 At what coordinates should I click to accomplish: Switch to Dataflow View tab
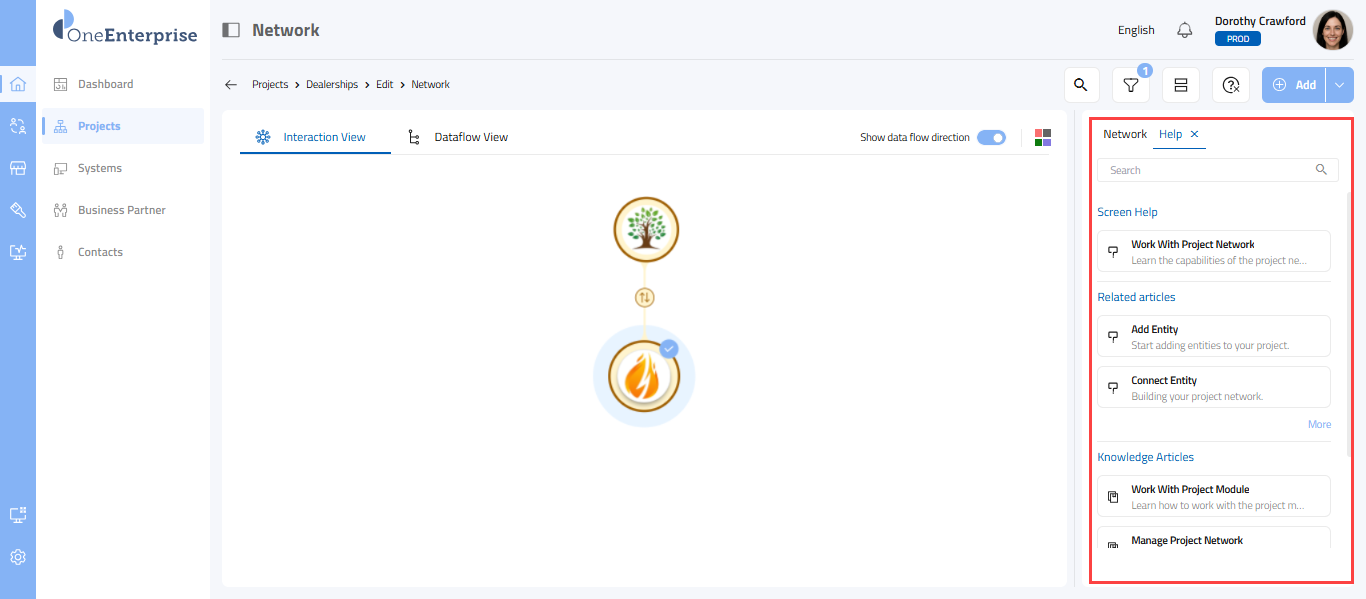click(x=470, y=137)
